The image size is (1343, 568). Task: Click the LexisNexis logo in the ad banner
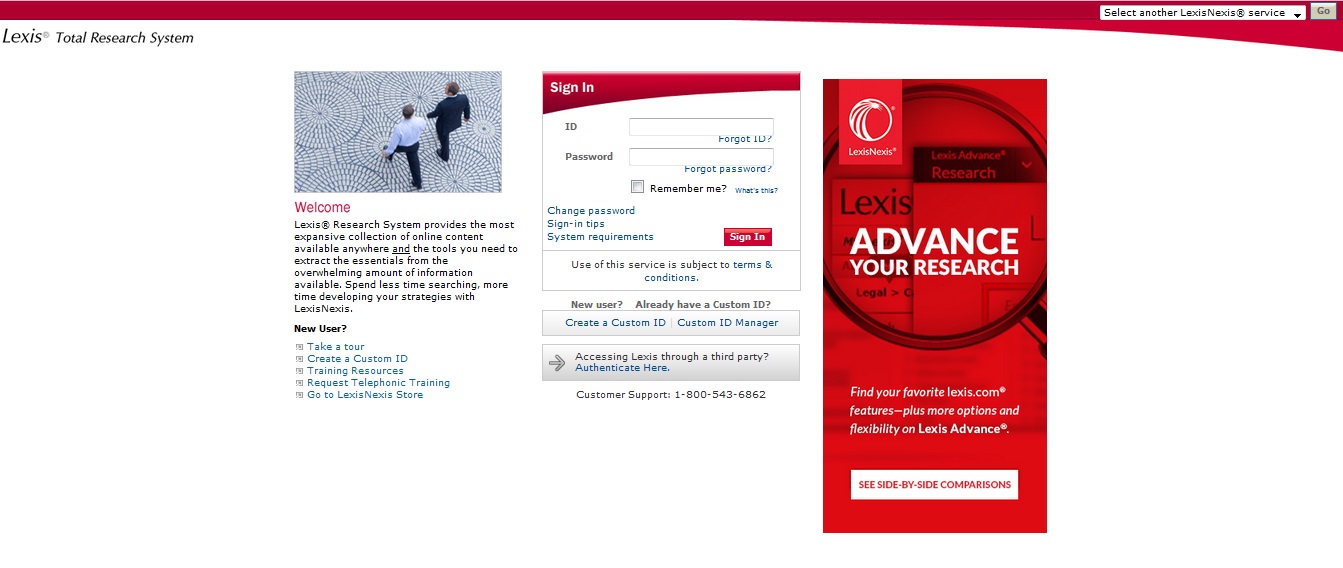870,122
